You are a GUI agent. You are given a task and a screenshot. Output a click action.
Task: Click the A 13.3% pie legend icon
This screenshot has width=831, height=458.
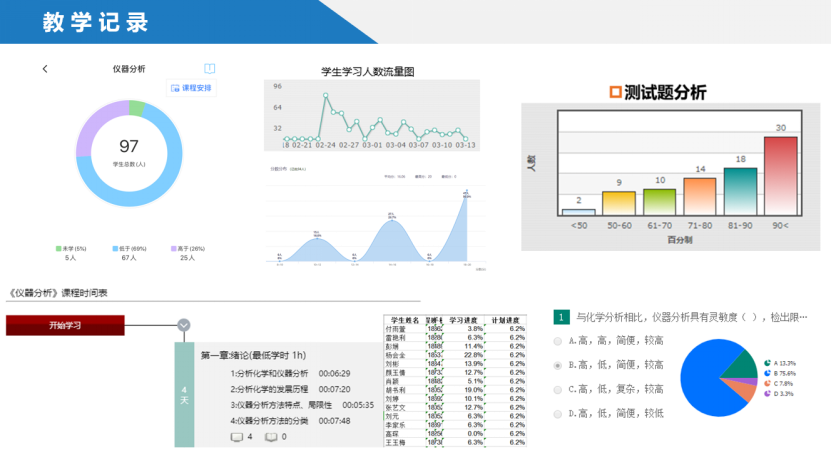pos(766,363)
